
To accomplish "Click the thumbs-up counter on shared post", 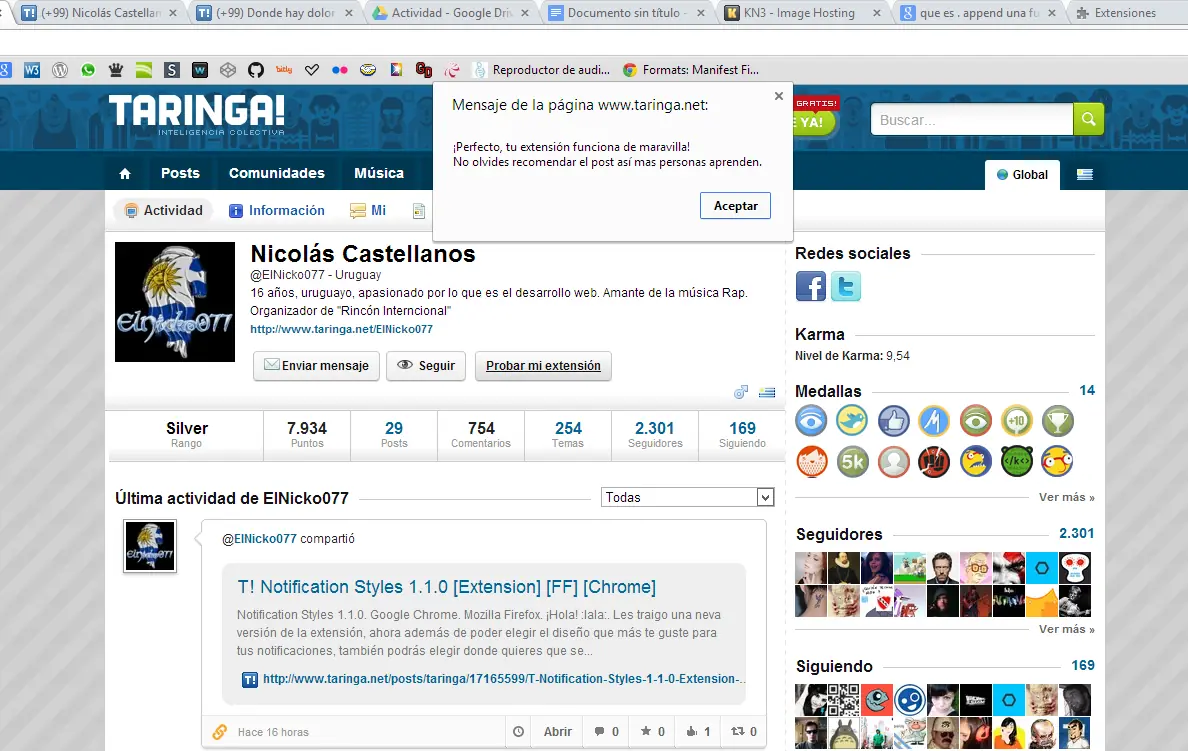I will tap(699, 731).
